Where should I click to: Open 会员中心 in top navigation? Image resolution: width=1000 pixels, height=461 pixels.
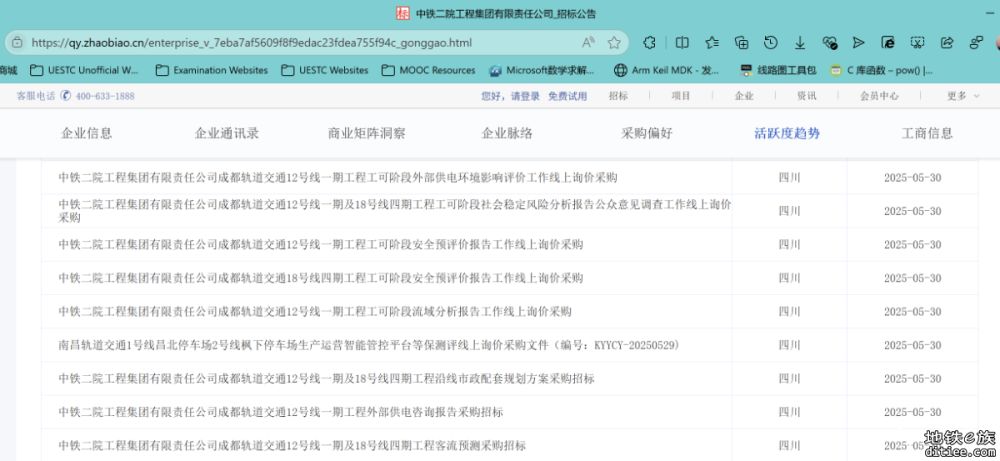coord(879,96)
